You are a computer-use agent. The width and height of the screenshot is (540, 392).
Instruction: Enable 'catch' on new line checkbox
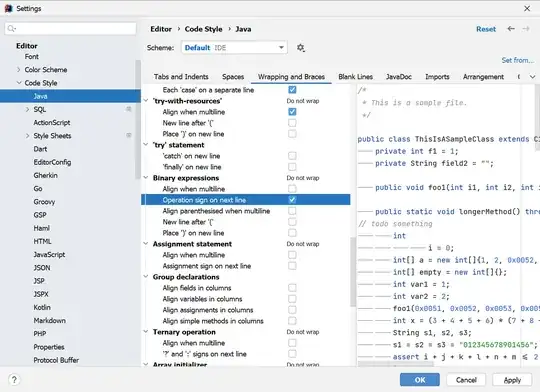292,156
